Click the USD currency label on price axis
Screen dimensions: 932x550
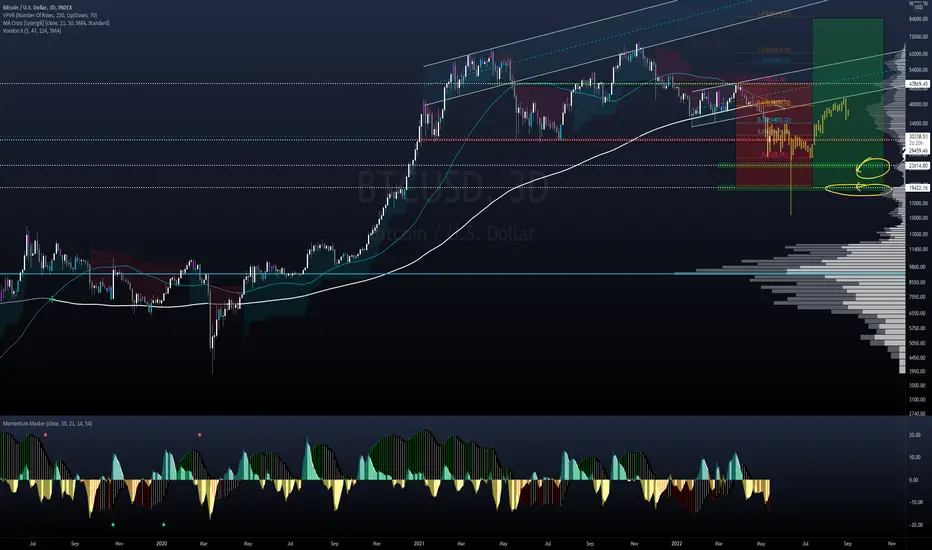(918, 8)
